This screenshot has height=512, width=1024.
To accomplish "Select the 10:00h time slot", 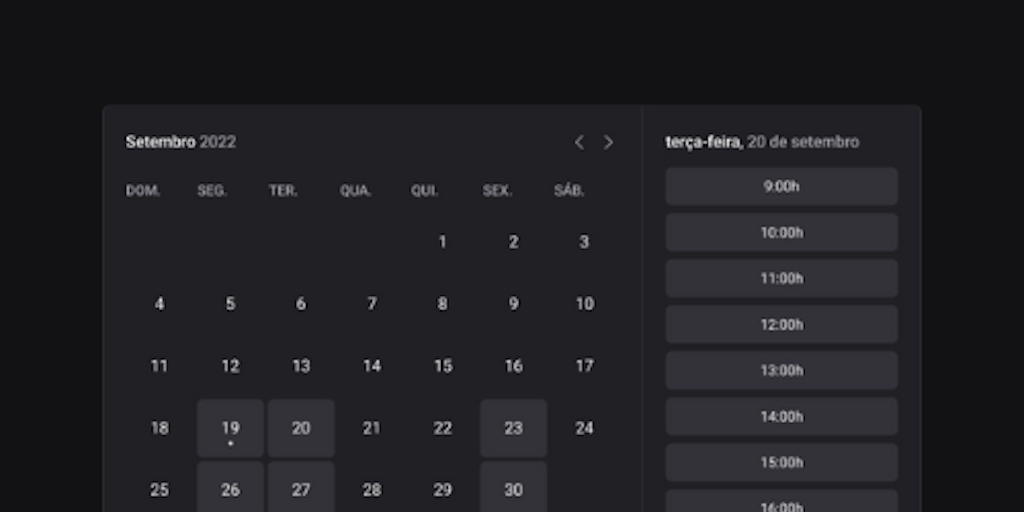I will [781, 232].
